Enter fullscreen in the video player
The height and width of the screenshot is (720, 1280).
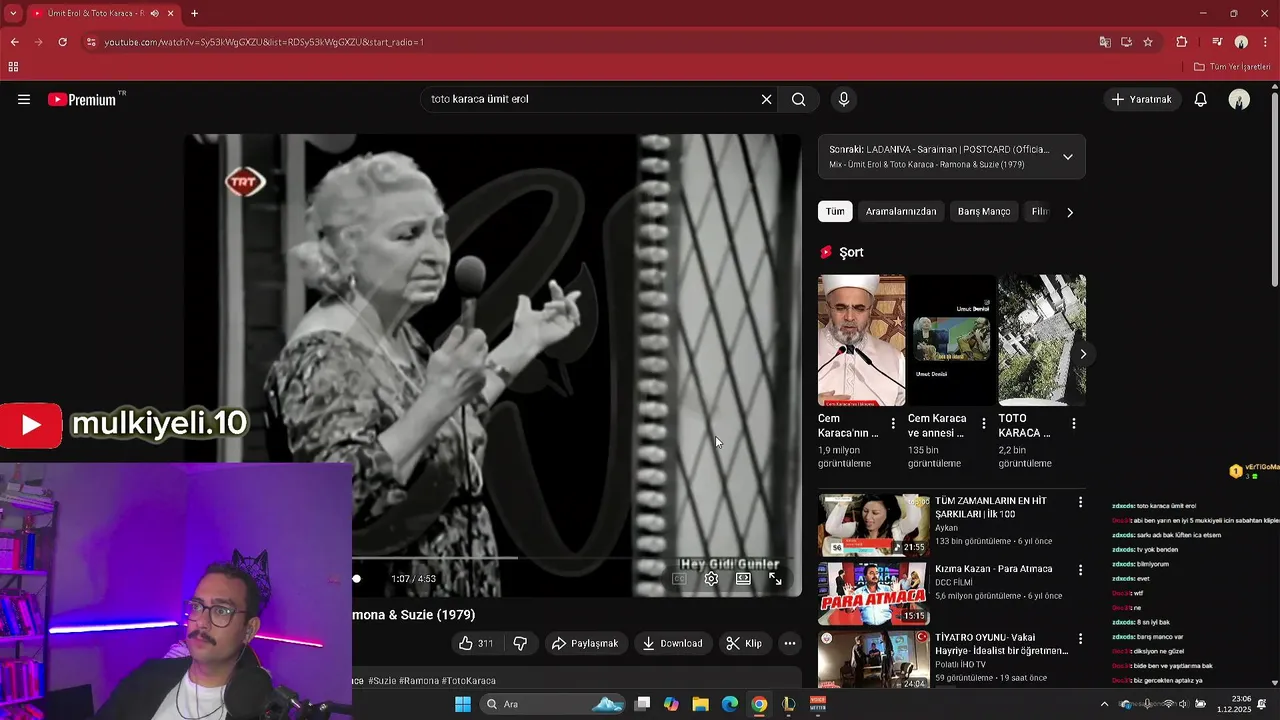point(775,579)
